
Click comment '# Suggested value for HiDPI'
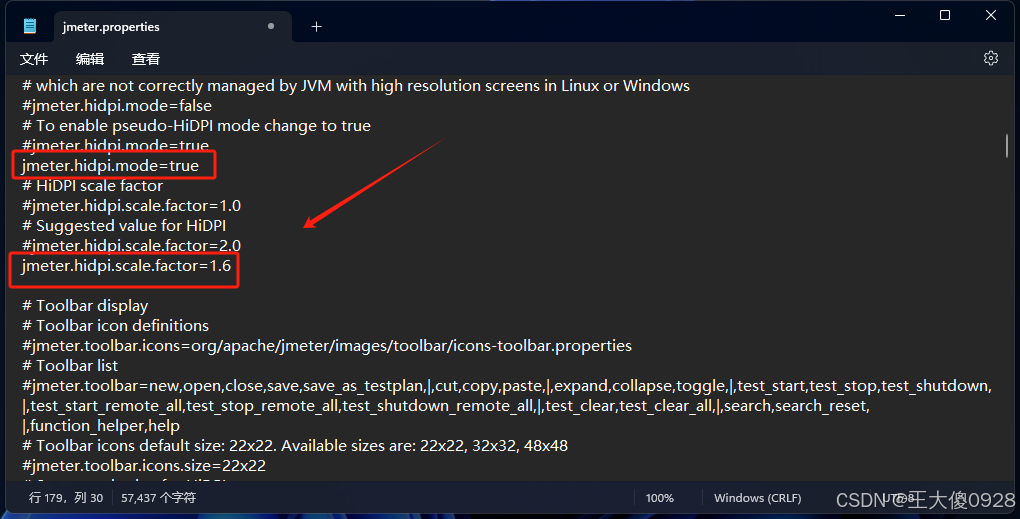pyautogui.click(x=124, y=226)
